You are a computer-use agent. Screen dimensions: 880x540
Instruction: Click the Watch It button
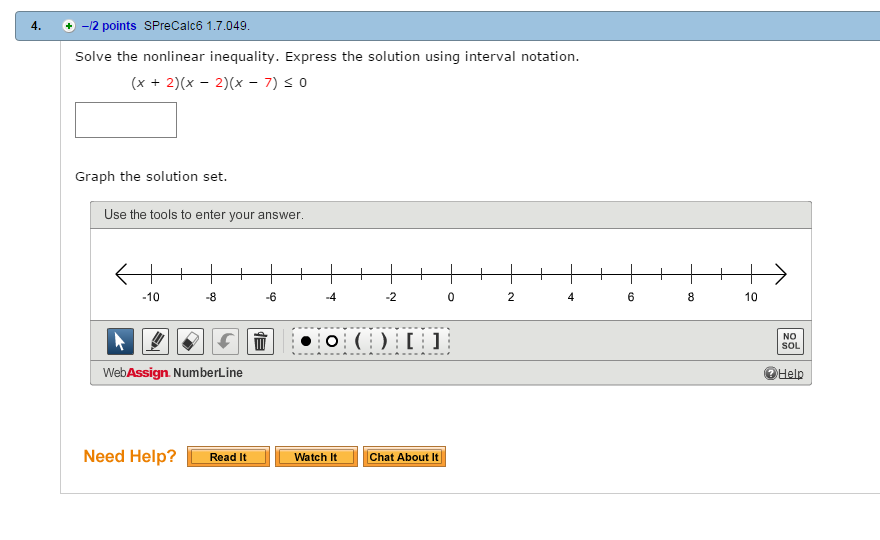(x=316, y=457)
